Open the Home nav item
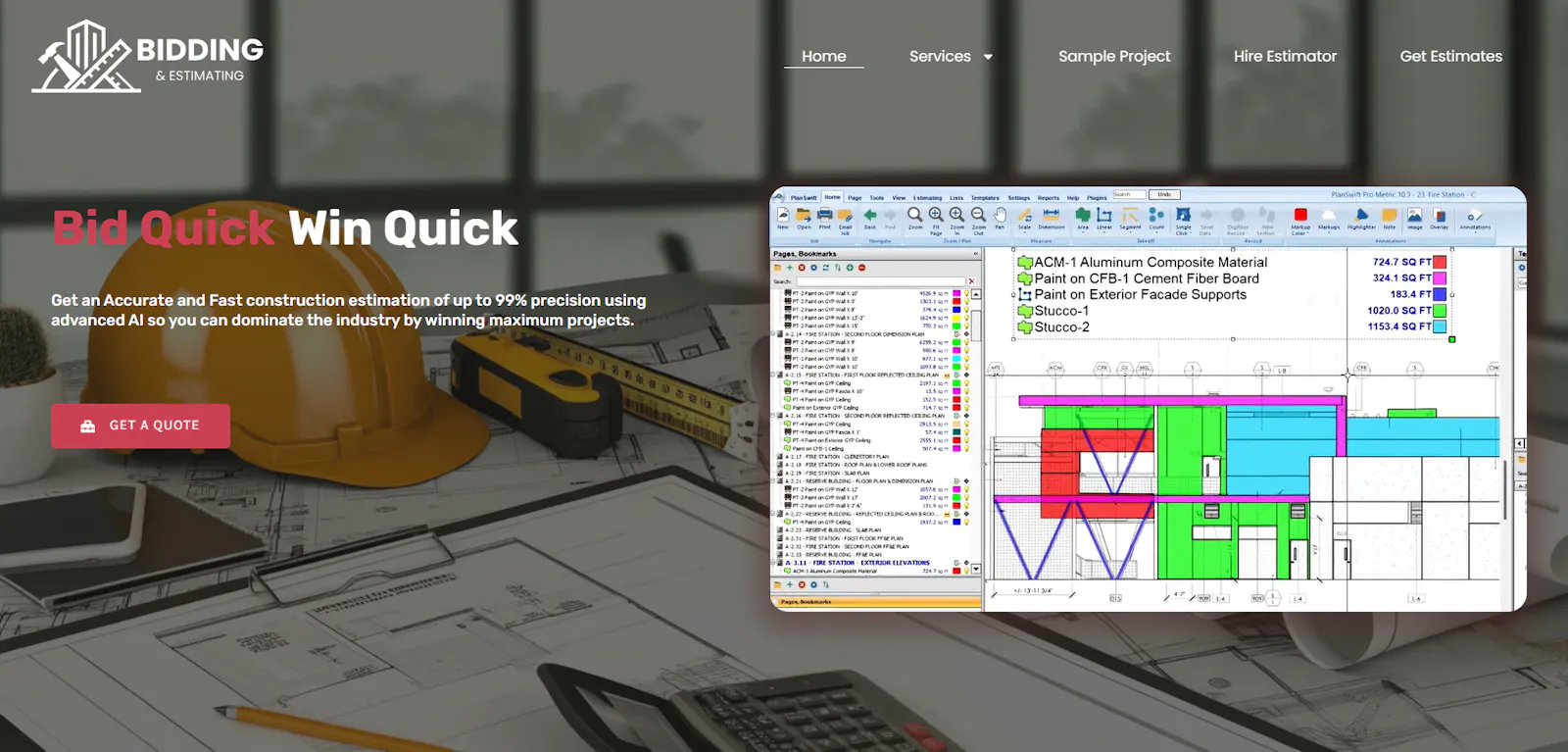 tap(823, 56)
